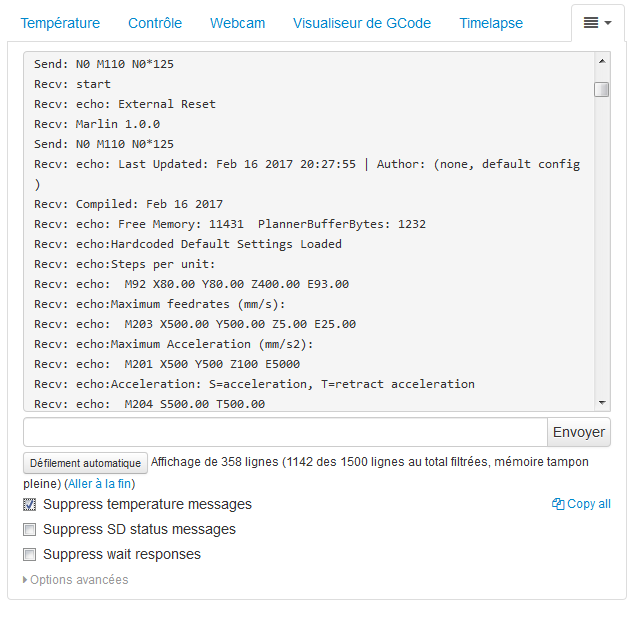Viewport: 643px width, 622px height.
Task: Click the terminal scrollbar down arrow
Action: click(x=602, y=402)
